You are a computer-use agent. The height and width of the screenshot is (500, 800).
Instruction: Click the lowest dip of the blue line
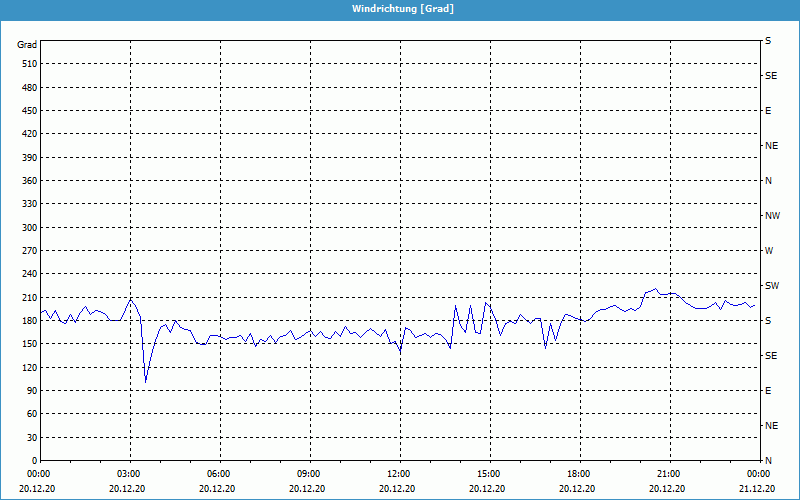click(x=145, y=381)
